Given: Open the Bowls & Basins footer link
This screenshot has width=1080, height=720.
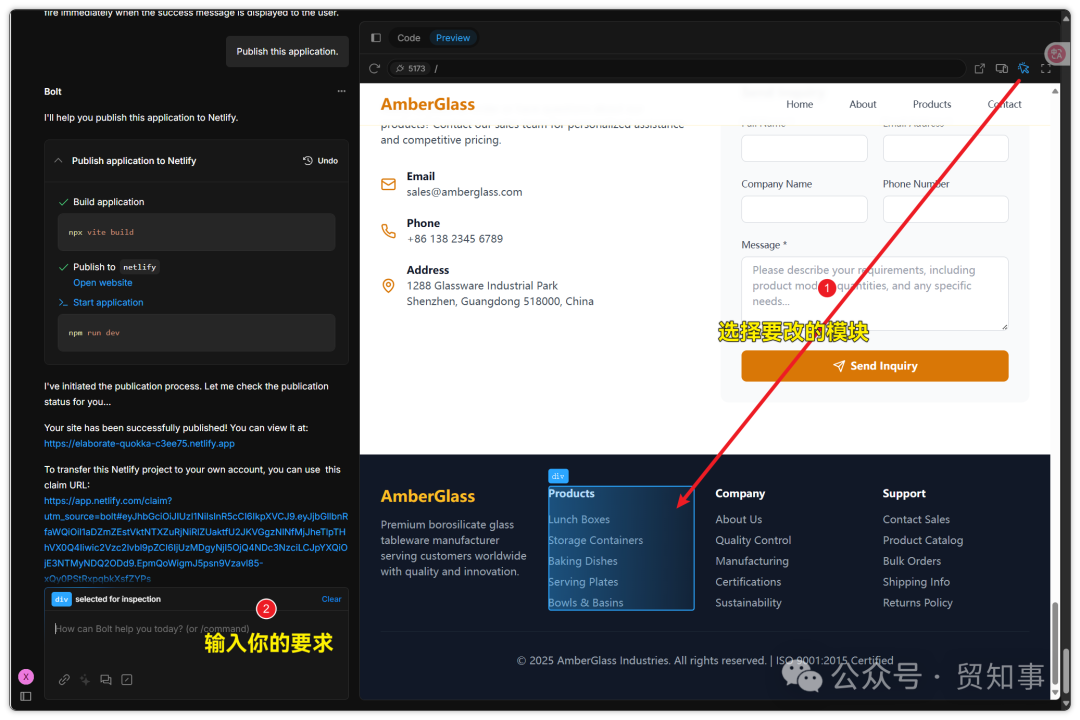Looking at the screenshot, I should click(x=585, y=602).
